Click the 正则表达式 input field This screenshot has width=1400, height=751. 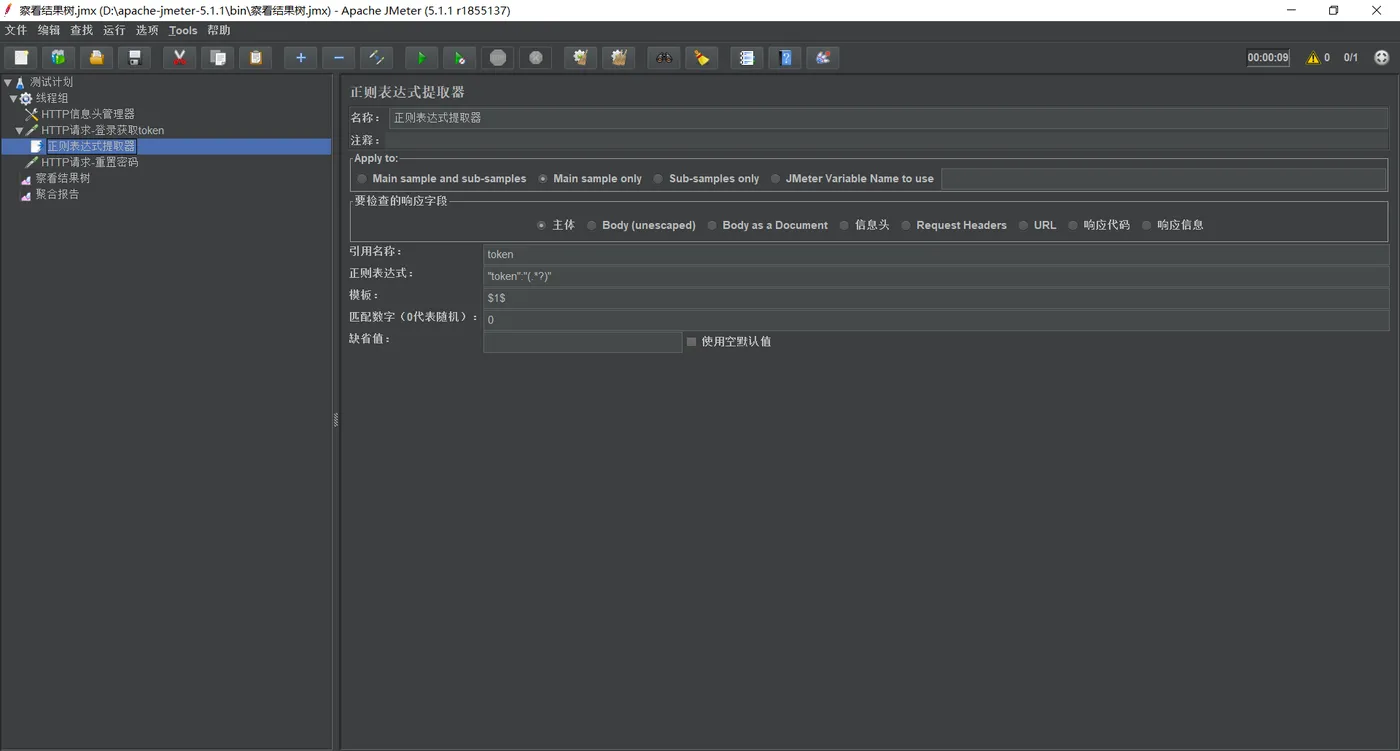pyautogui.click(x=936, y=276)
